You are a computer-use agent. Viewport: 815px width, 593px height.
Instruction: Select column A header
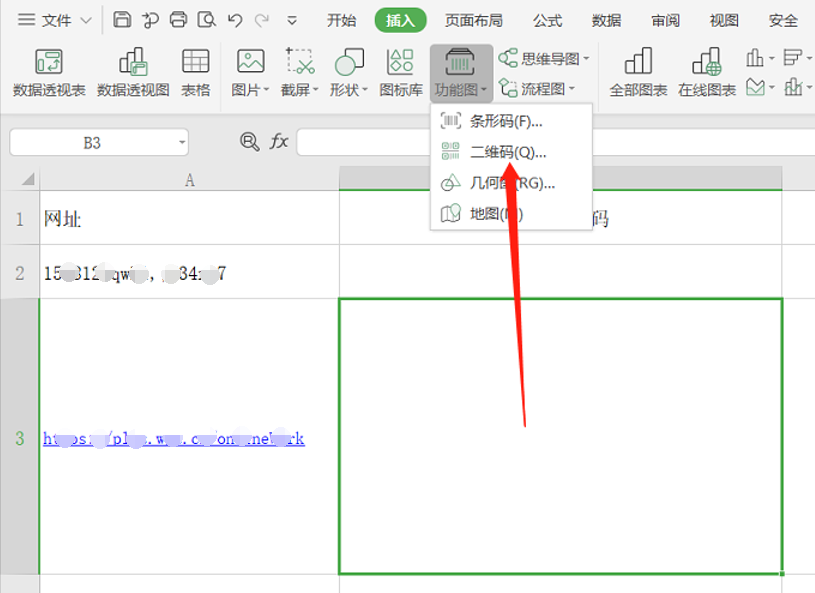coord(189,179)
